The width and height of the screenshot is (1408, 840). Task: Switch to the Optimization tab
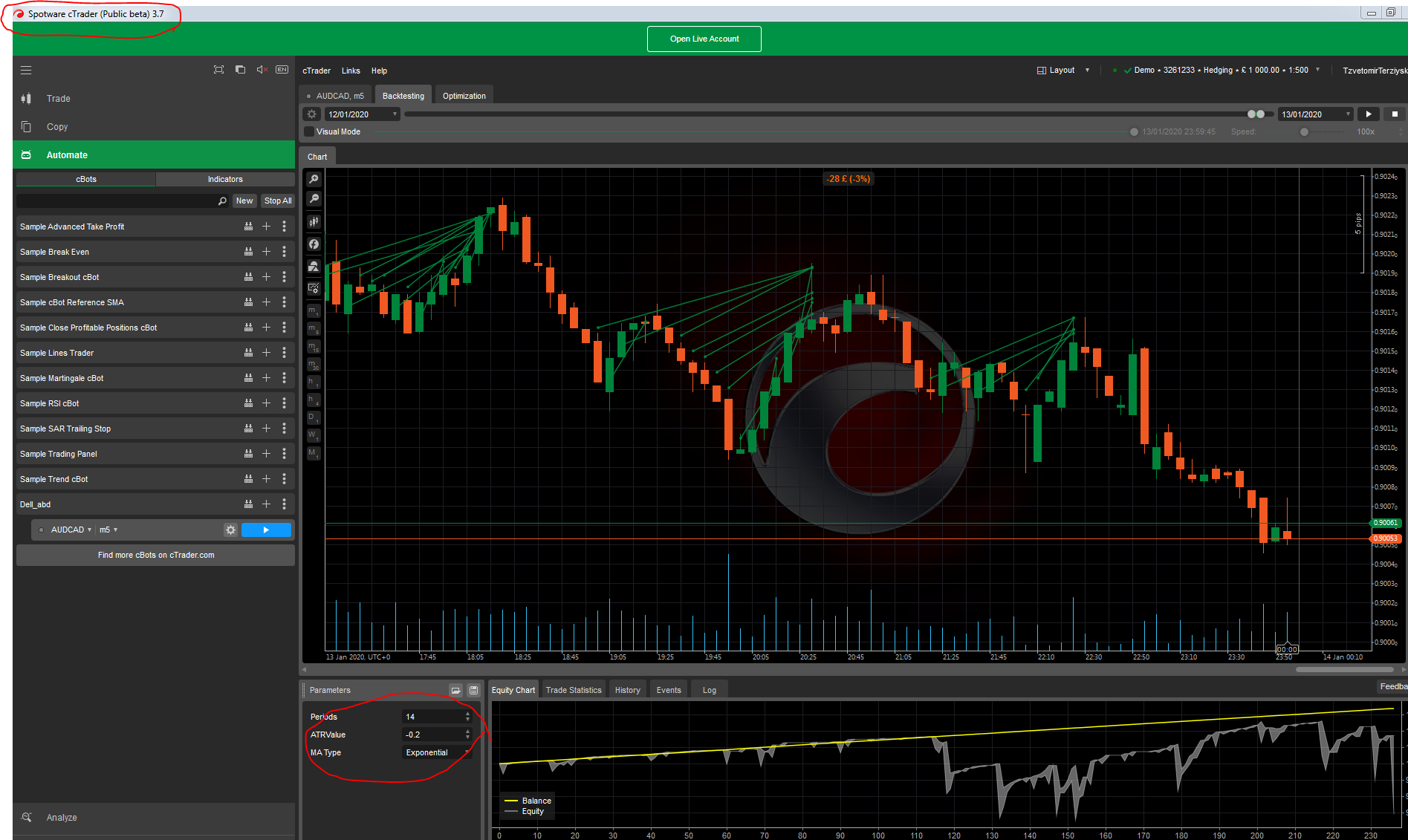pos(464,96)
